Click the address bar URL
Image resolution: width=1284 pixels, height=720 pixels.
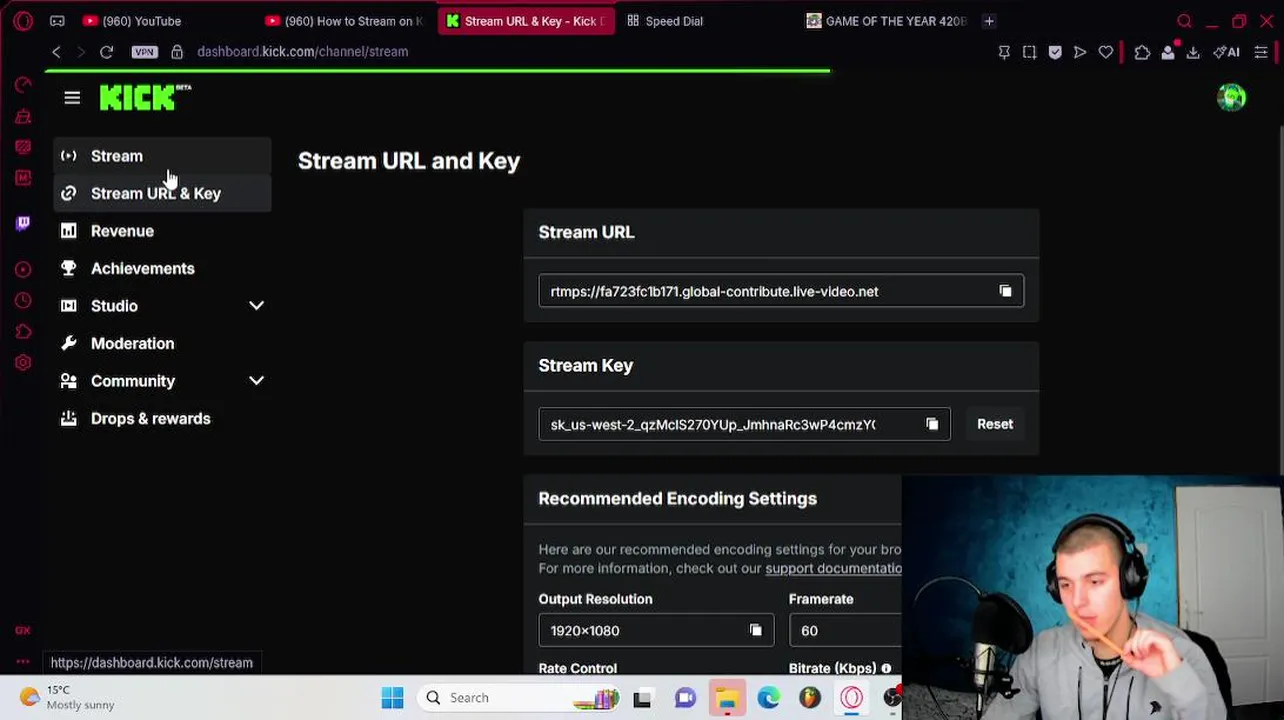[x=302, y=52]
